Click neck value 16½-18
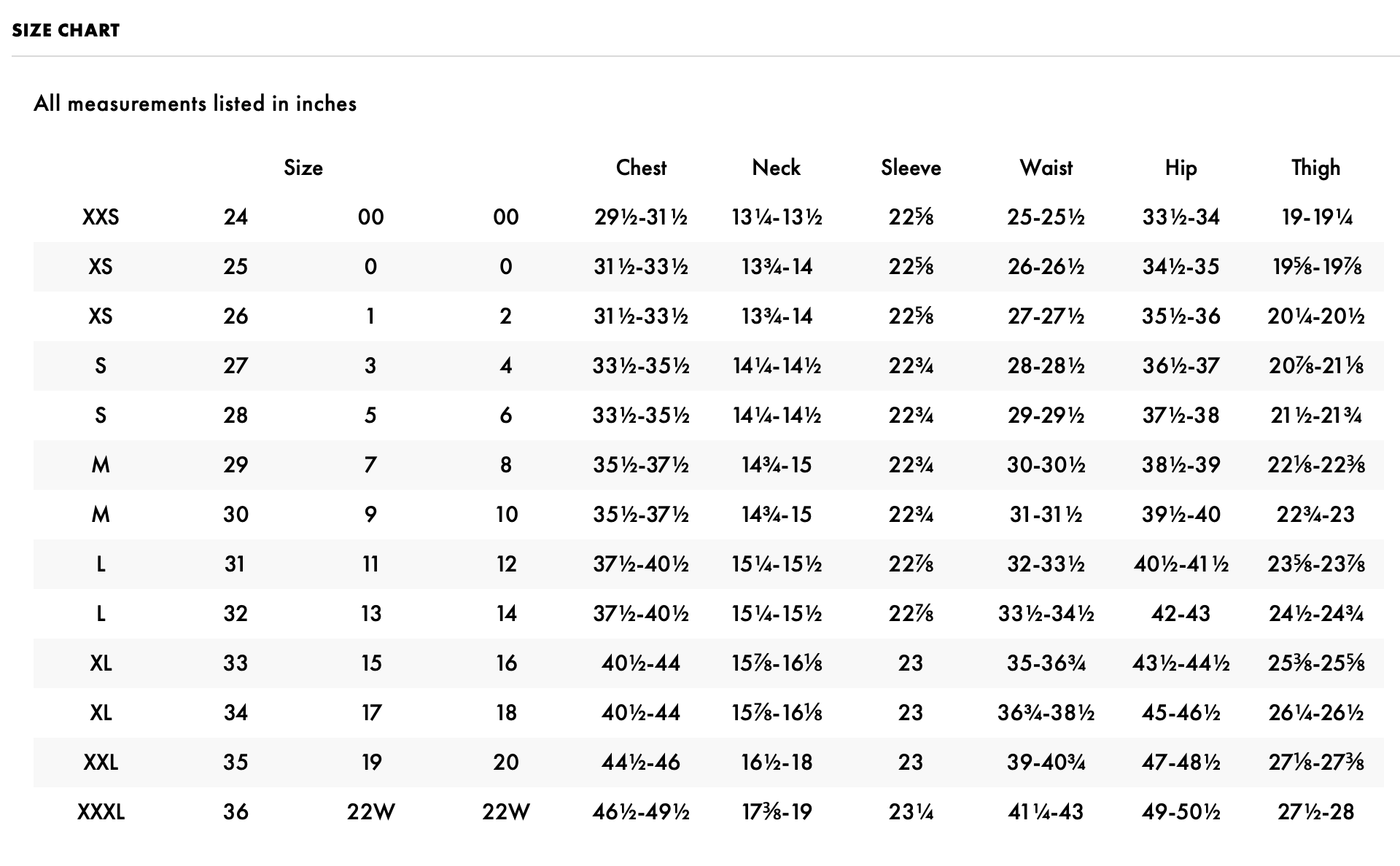 pos(776,762)
